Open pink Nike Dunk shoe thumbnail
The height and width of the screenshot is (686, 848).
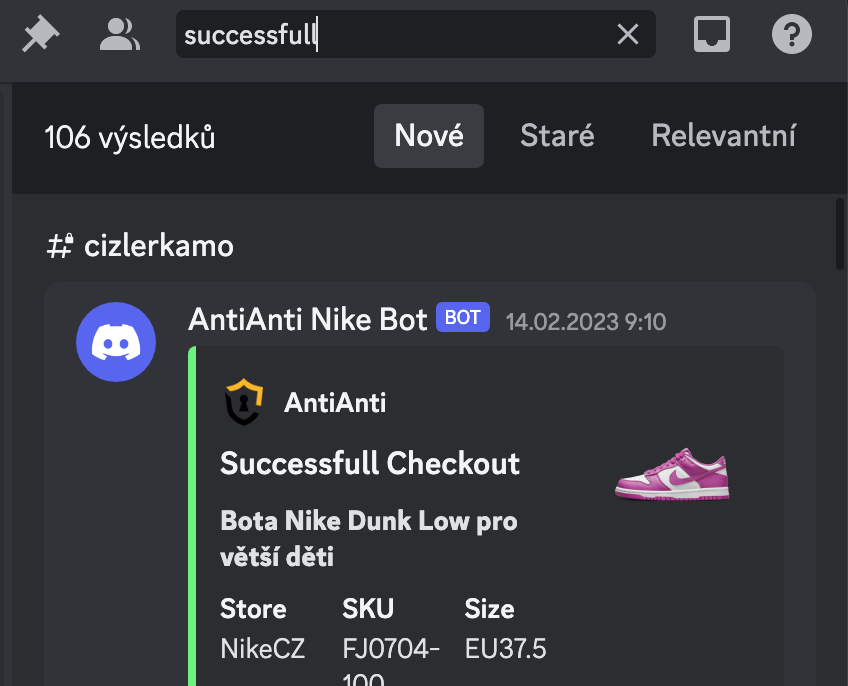click(x=672, y=473)
